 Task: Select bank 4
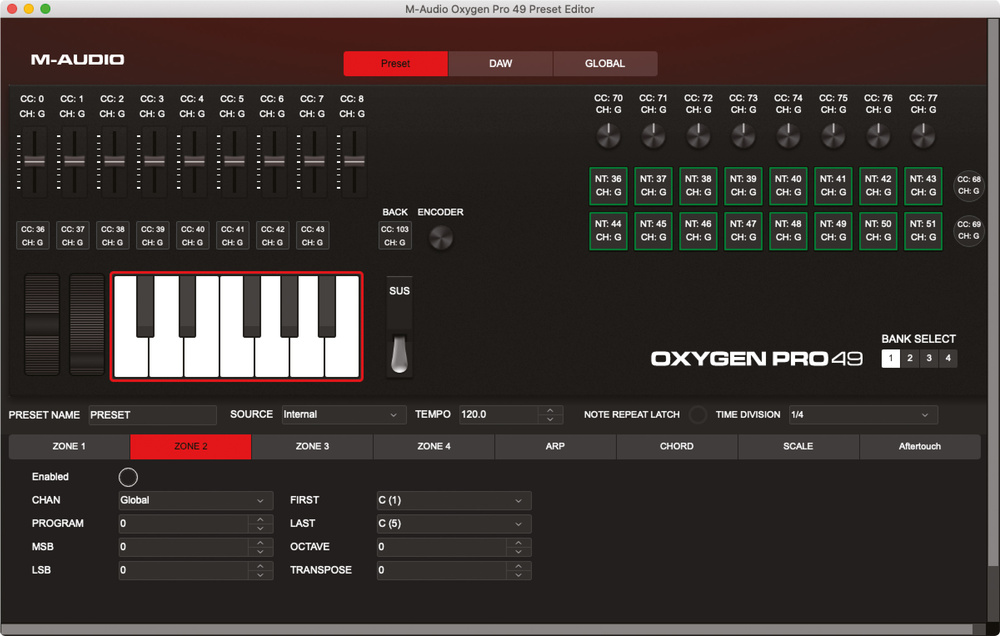click(x=948, y=359)
